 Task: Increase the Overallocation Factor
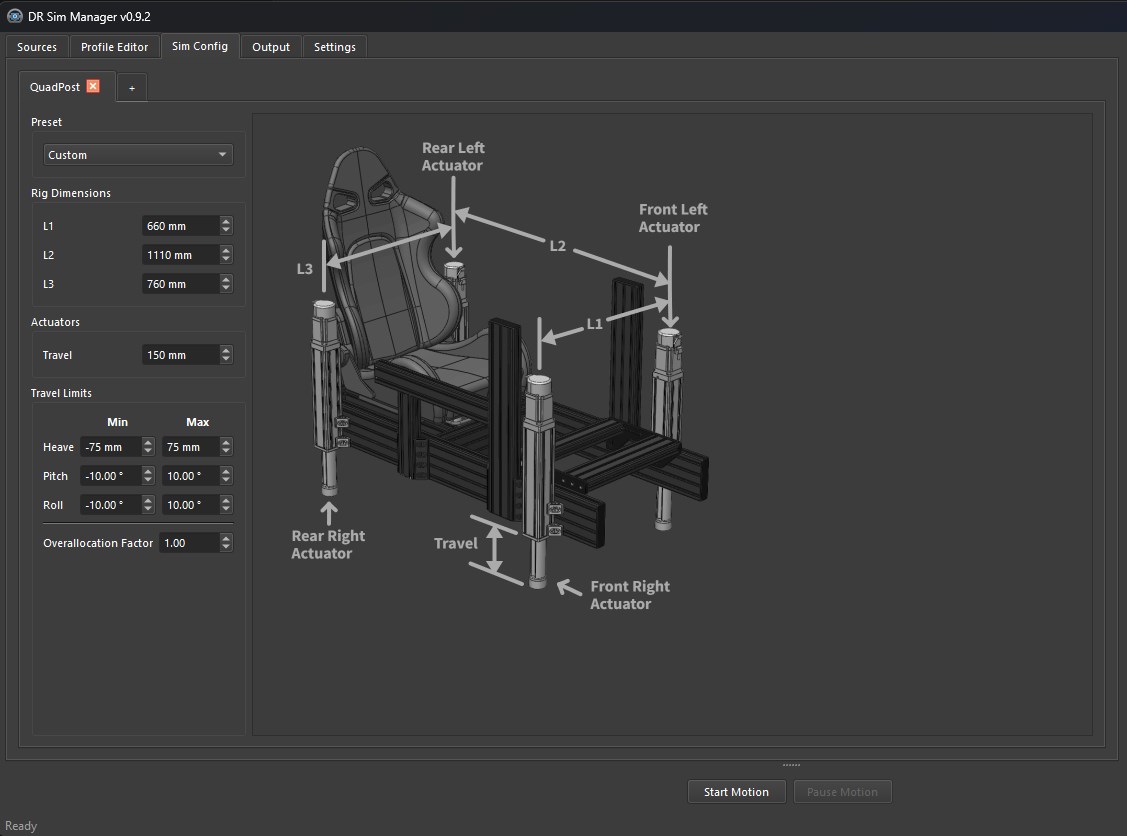(x=226, y=538)
